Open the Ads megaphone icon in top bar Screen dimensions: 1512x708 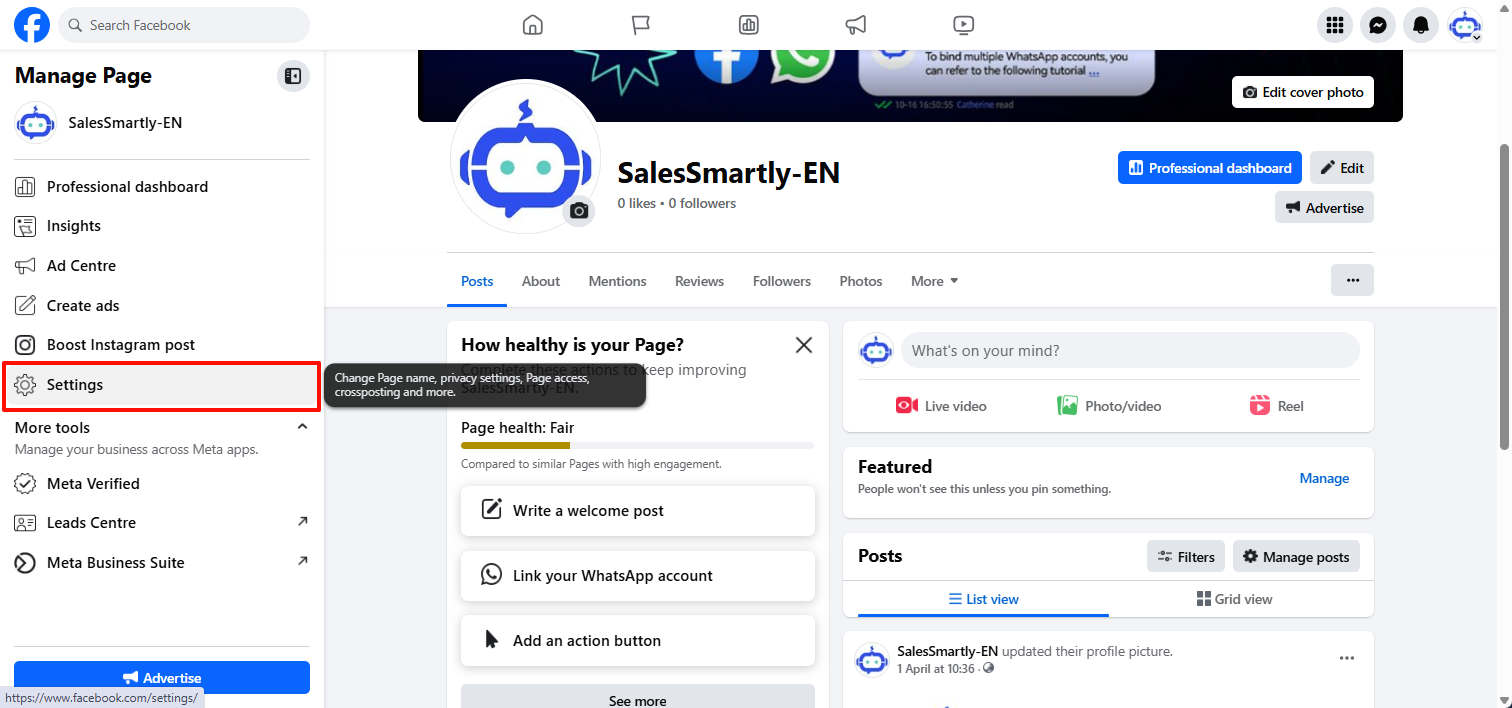855,25
